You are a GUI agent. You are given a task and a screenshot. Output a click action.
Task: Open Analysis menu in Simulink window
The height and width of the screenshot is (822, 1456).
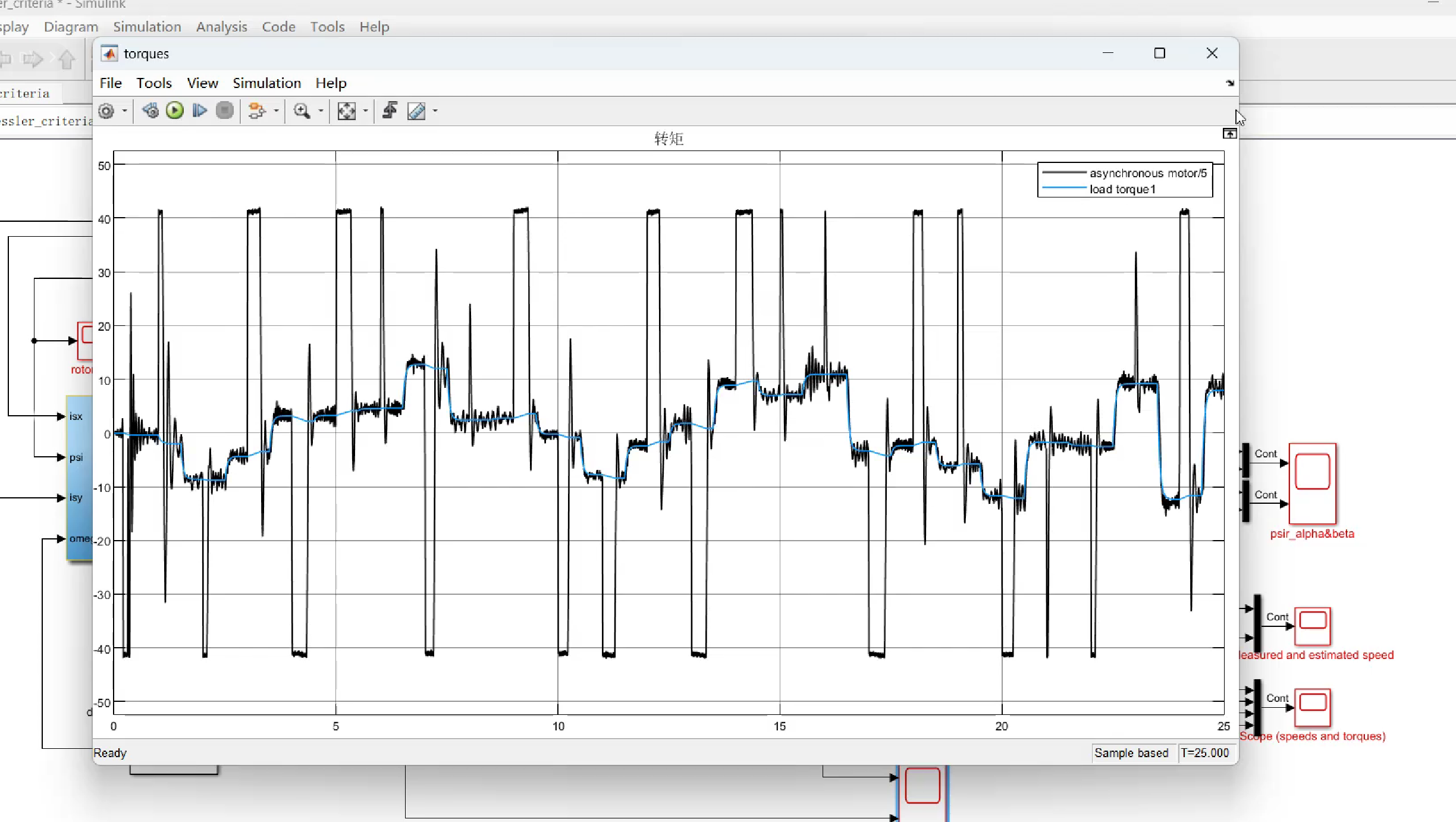(221, 27)
